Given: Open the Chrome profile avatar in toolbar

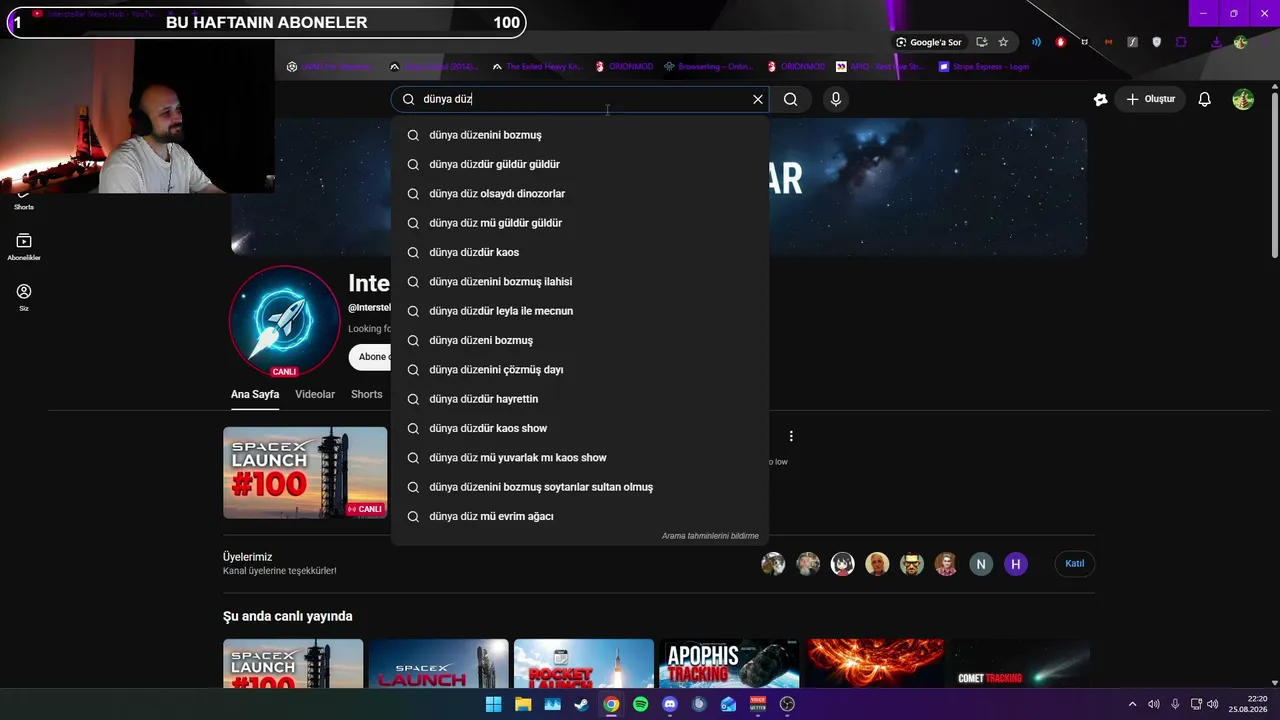Looking at the screenshot, I should tap(1241, 42).
